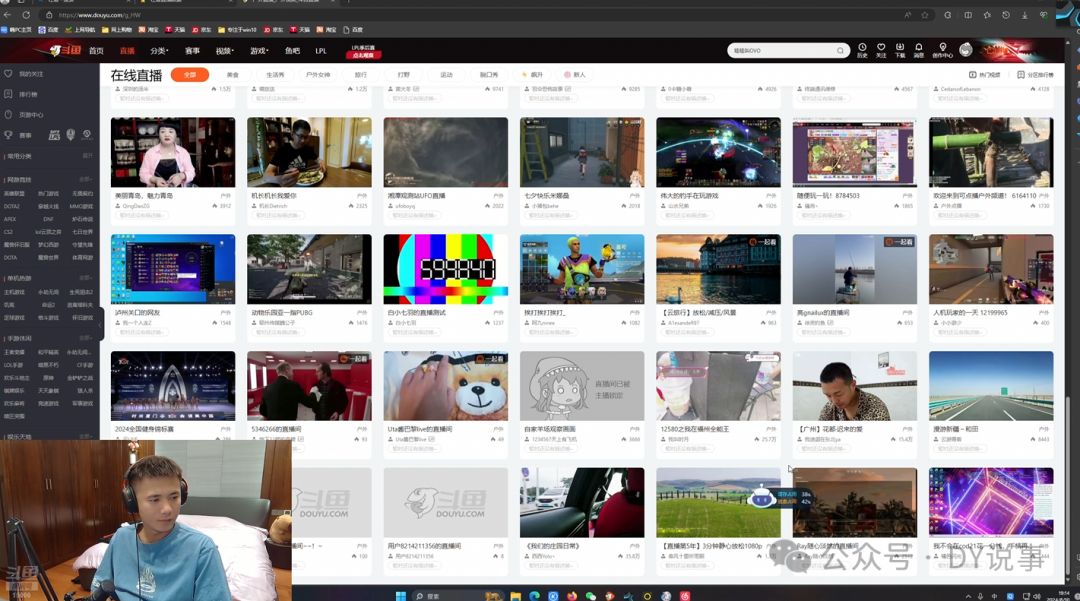Open the browser split screen icon
Viewport: 1080px width, 601px height.
tap(968, 14)
